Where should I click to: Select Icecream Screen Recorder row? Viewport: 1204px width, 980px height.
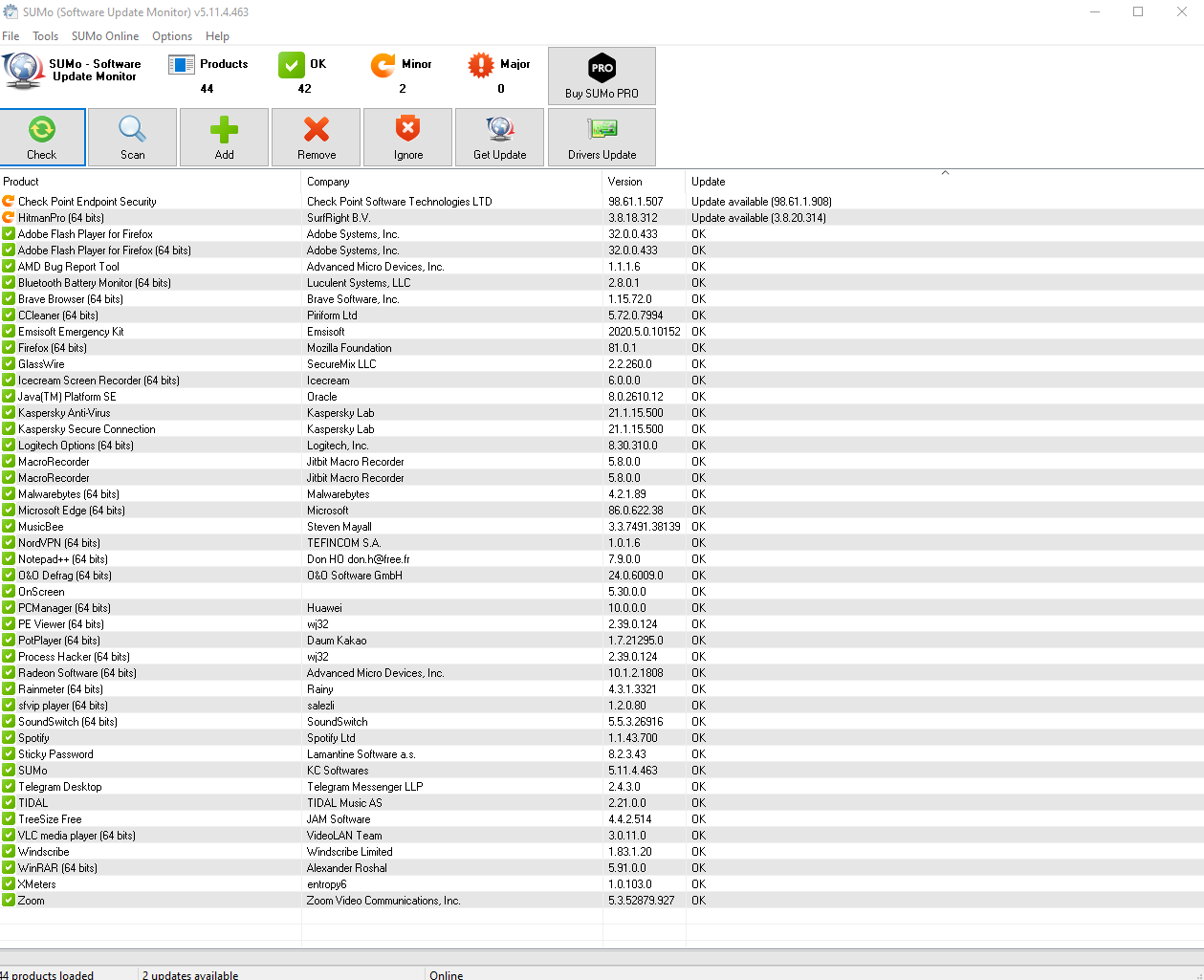(x=602, y=381)
